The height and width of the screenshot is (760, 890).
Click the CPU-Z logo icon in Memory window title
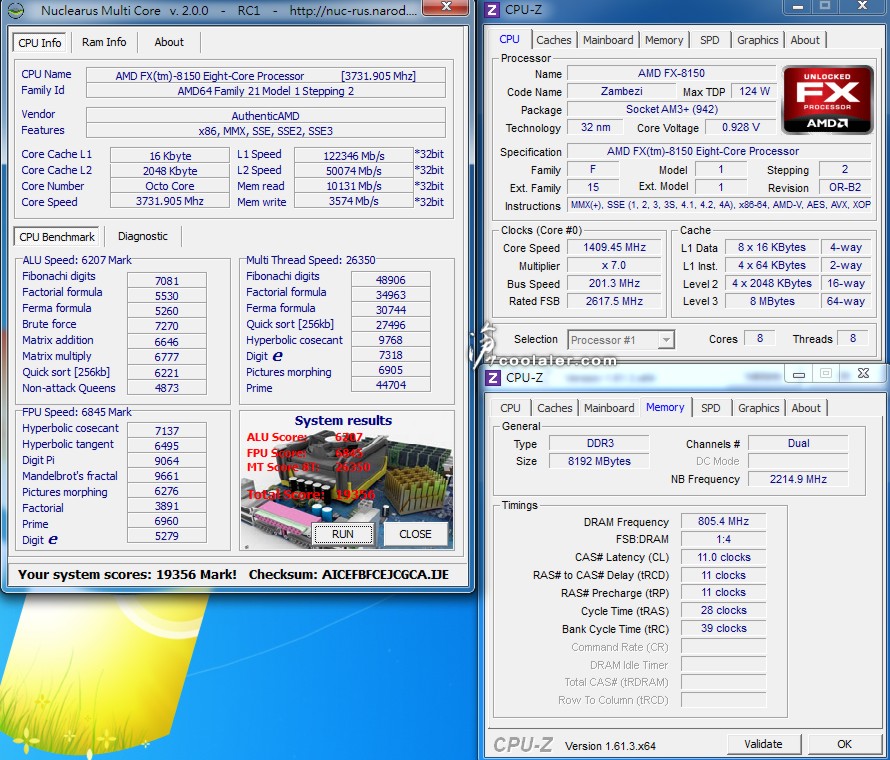pos(493,377)
